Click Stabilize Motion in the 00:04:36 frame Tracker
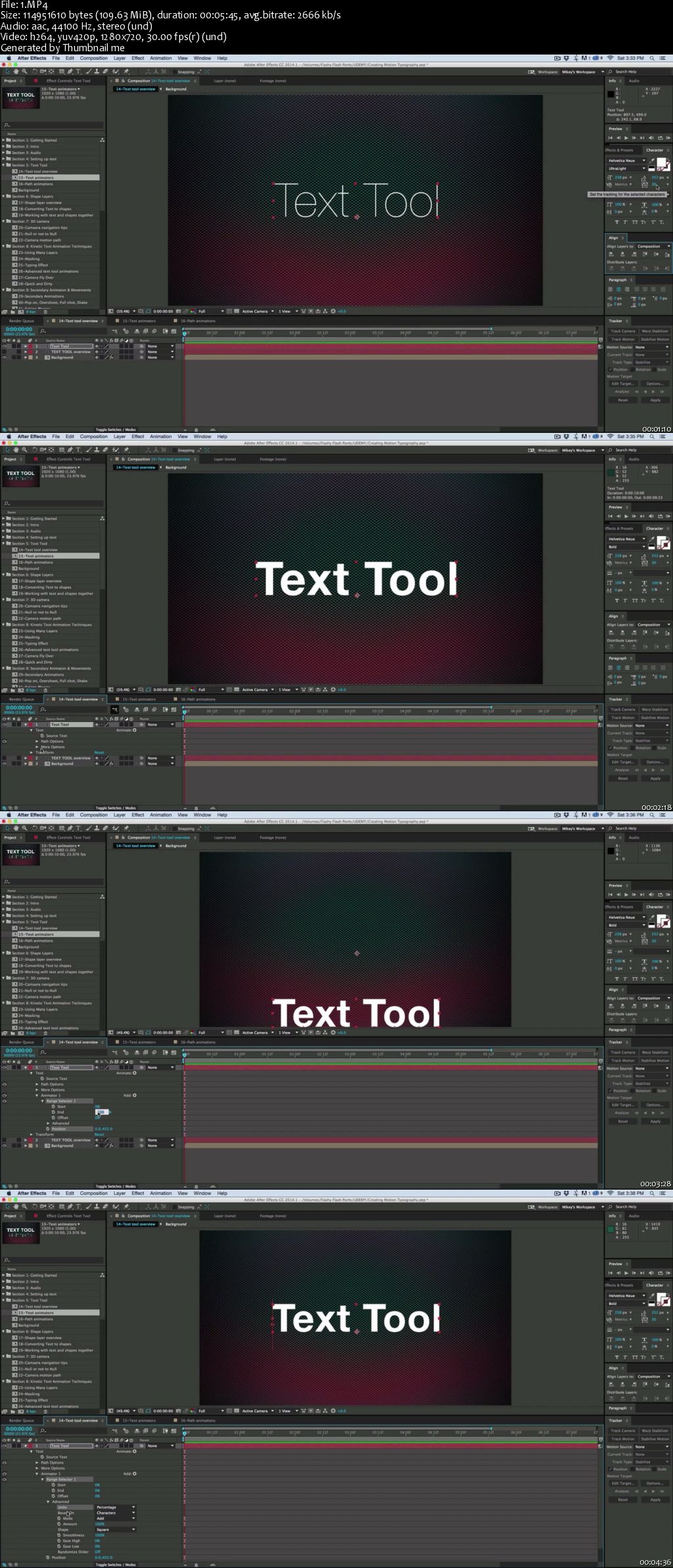 [x=655, y=1439]
